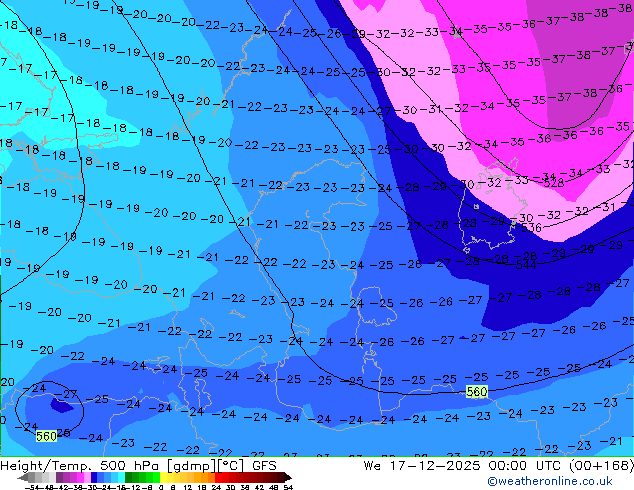Select the "500 hPa" pressure level text
The height and width of the screenshot is (490, 634).
130,466
